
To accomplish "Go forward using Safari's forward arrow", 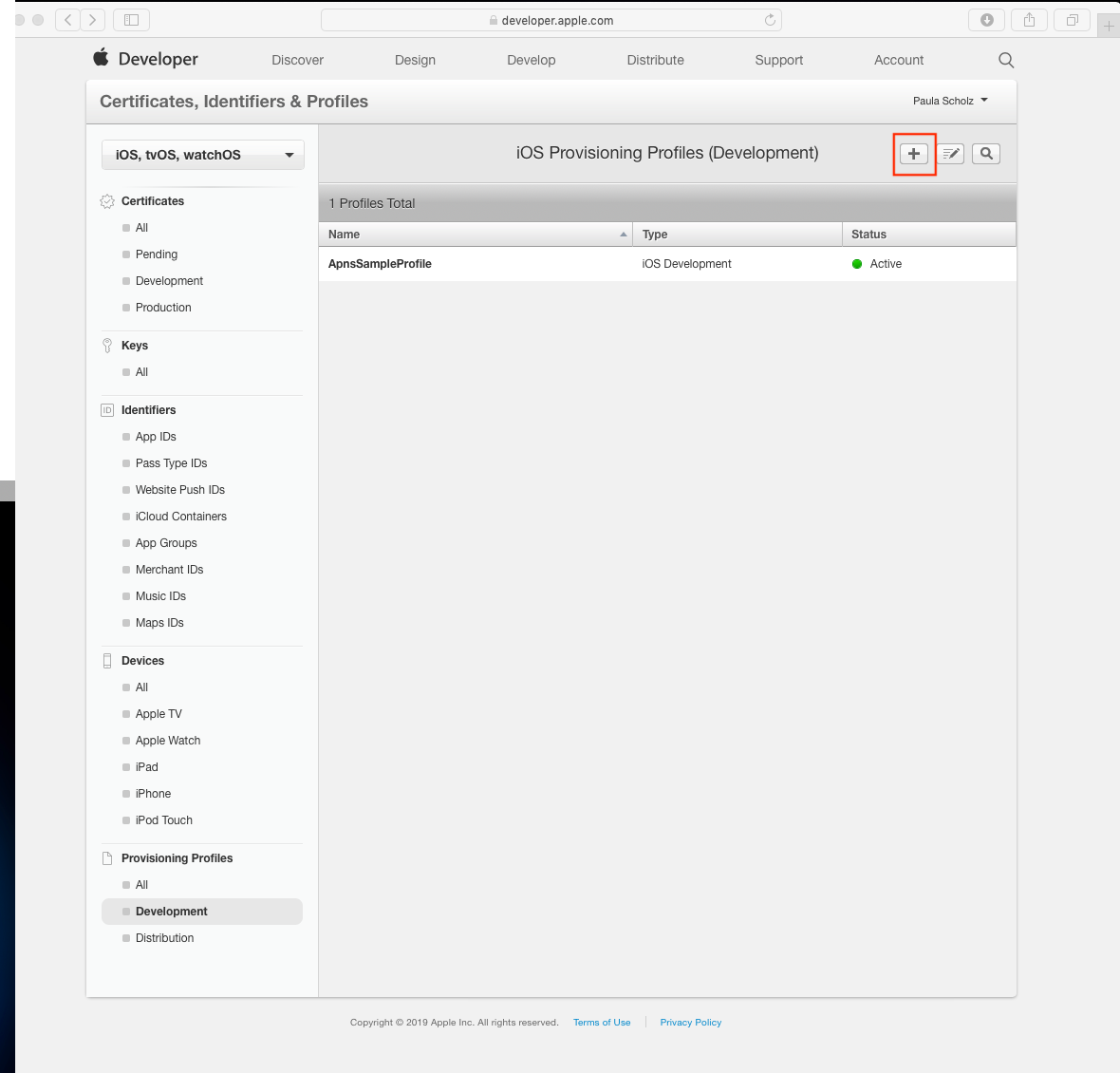I will (x=93, y=20).
